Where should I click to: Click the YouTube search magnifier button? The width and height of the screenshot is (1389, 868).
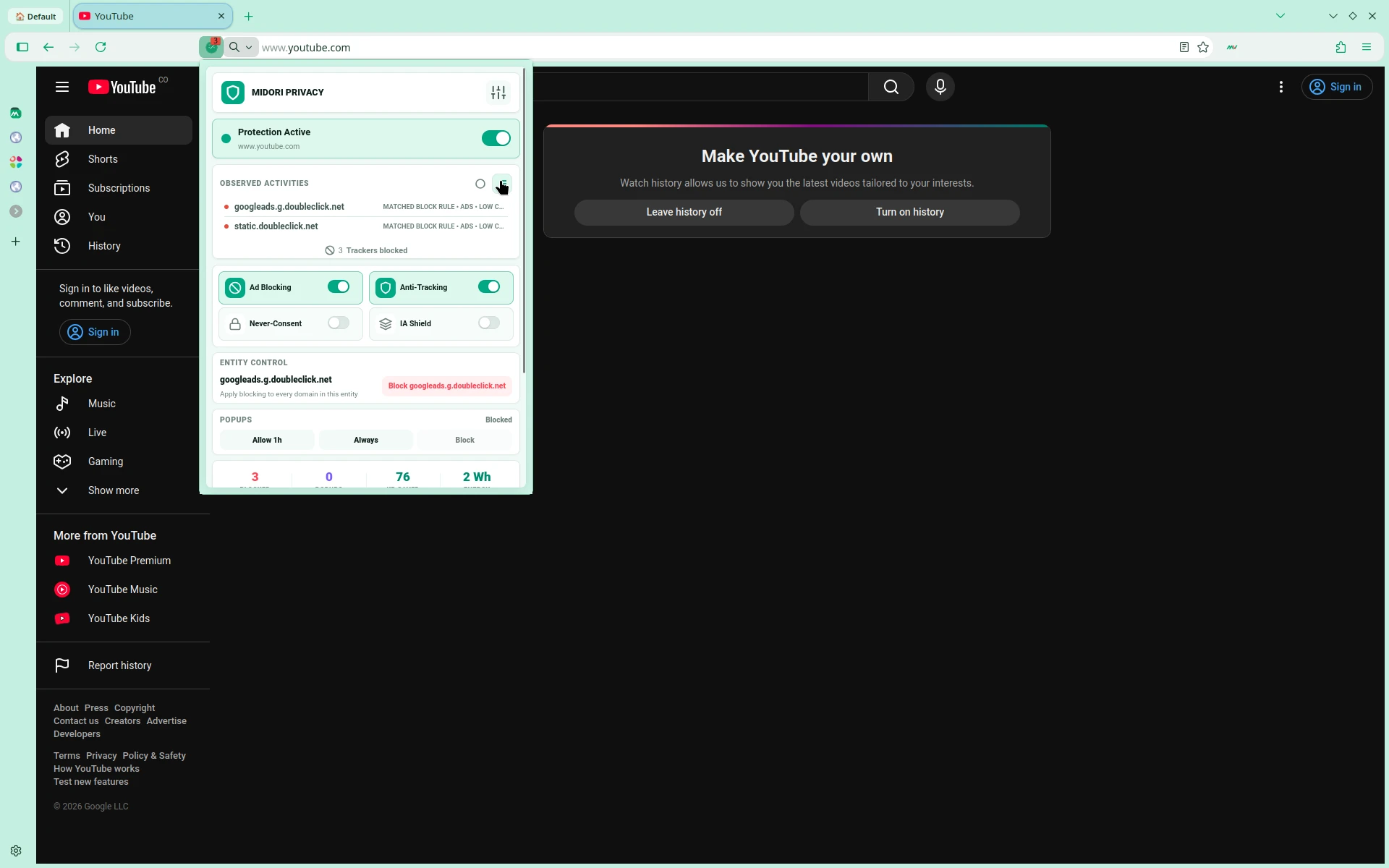[891, 87]
